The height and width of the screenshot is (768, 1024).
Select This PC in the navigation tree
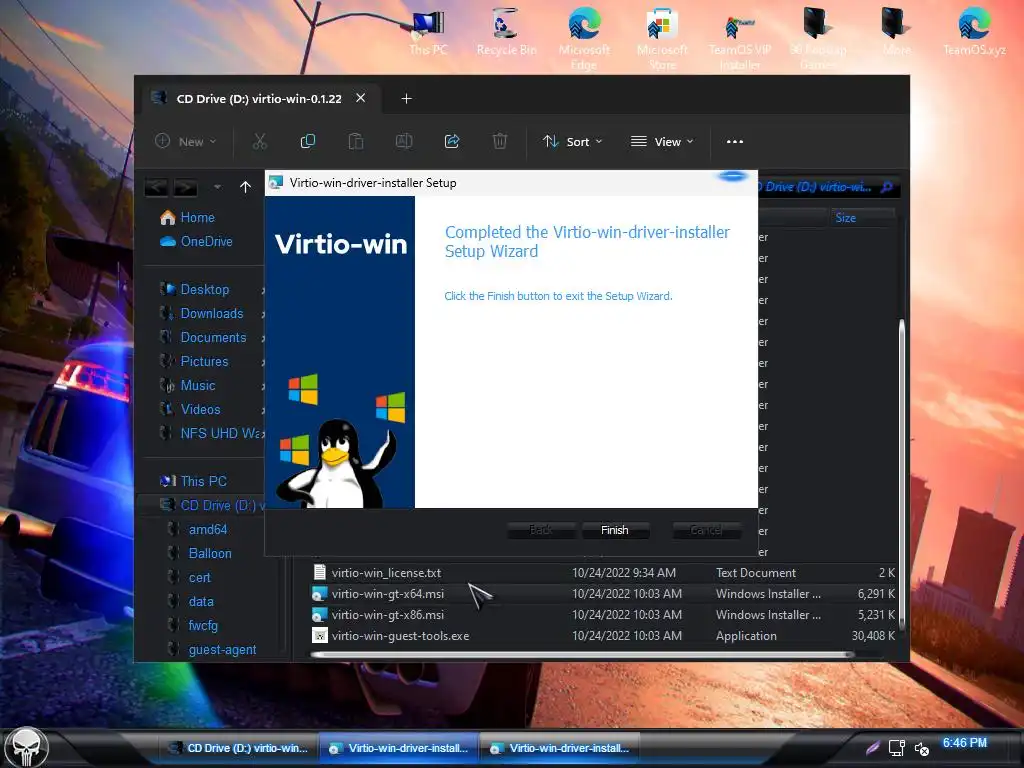202,481
